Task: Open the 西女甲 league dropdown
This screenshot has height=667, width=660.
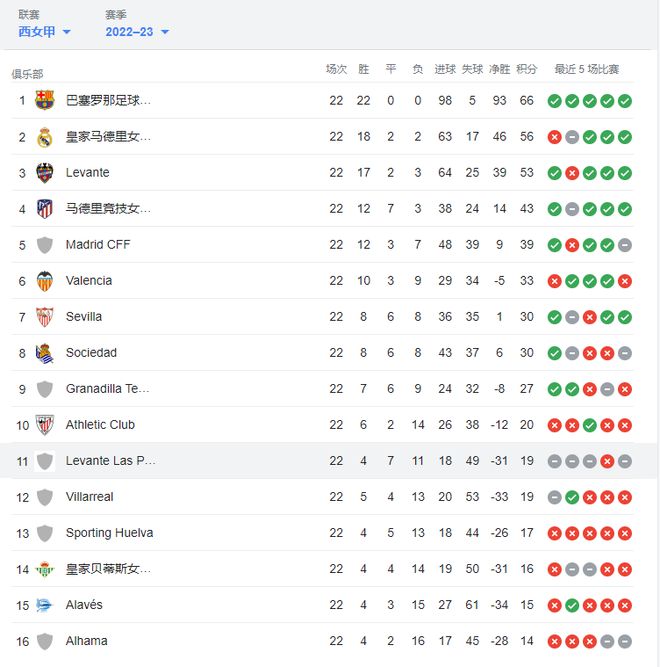Action: tap(44, 32)
